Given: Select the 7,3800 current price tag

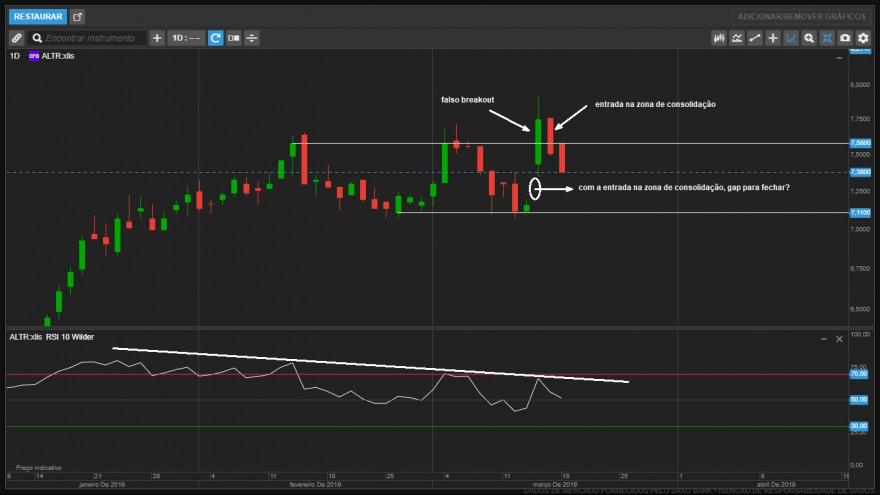Looking at the screenshot, I should [860, 172].
